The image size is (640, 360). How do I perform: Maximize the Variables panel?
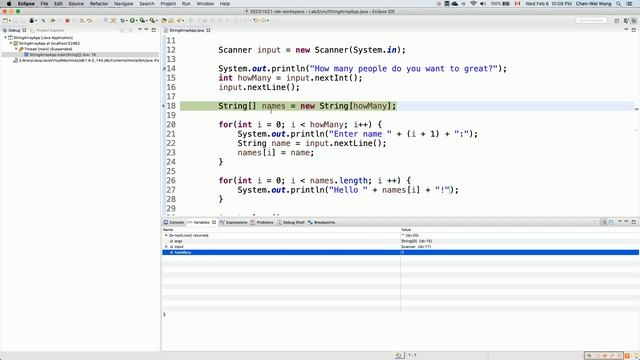[633, 222]
